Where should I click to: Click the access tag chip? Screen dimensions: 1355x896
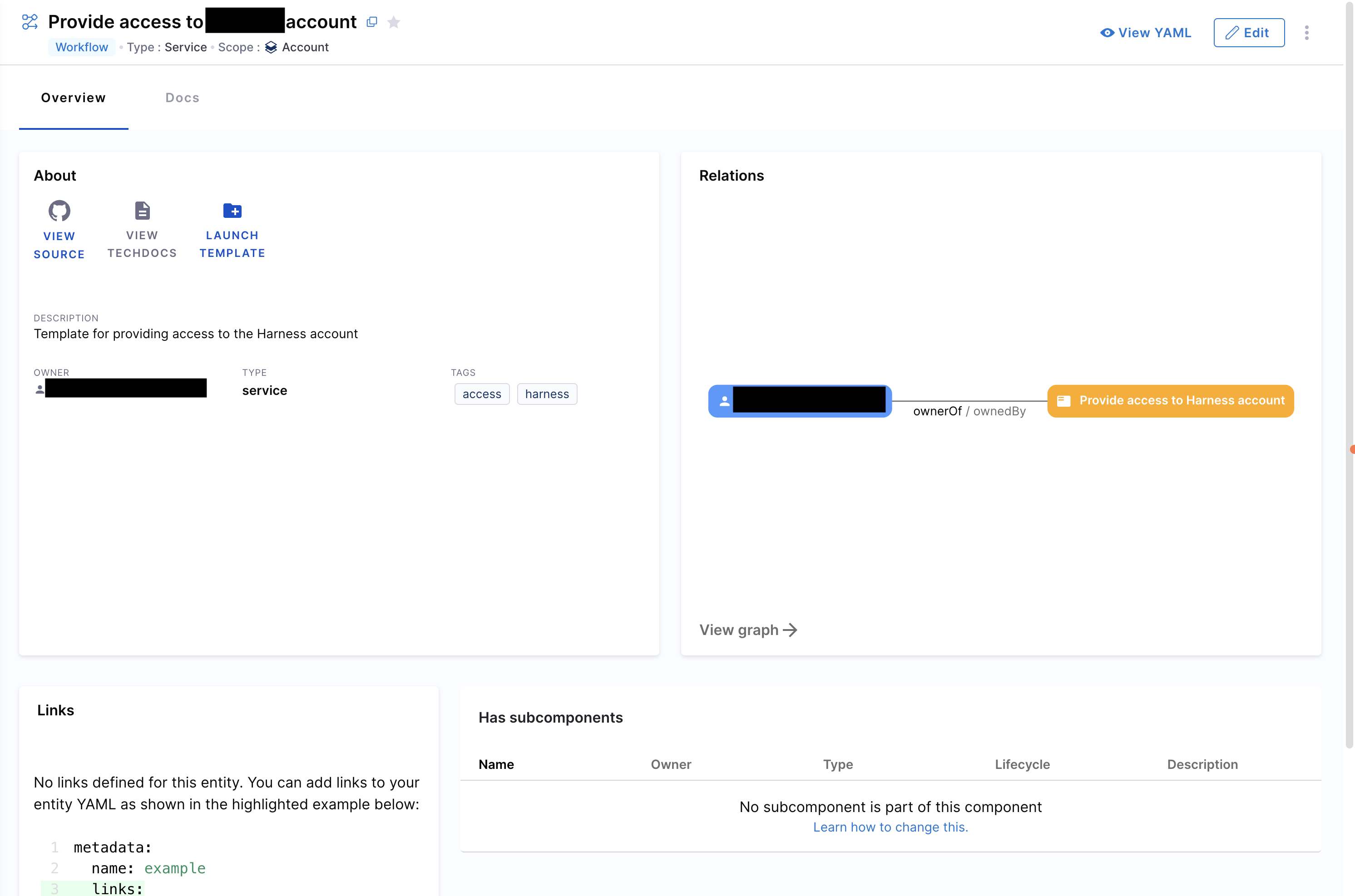pyautogui.click(x=481, y=394)
